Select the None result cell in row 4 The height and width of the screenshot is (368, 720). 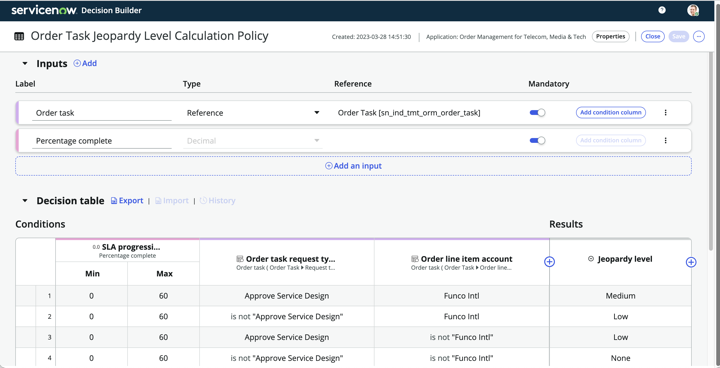[620, 358]
